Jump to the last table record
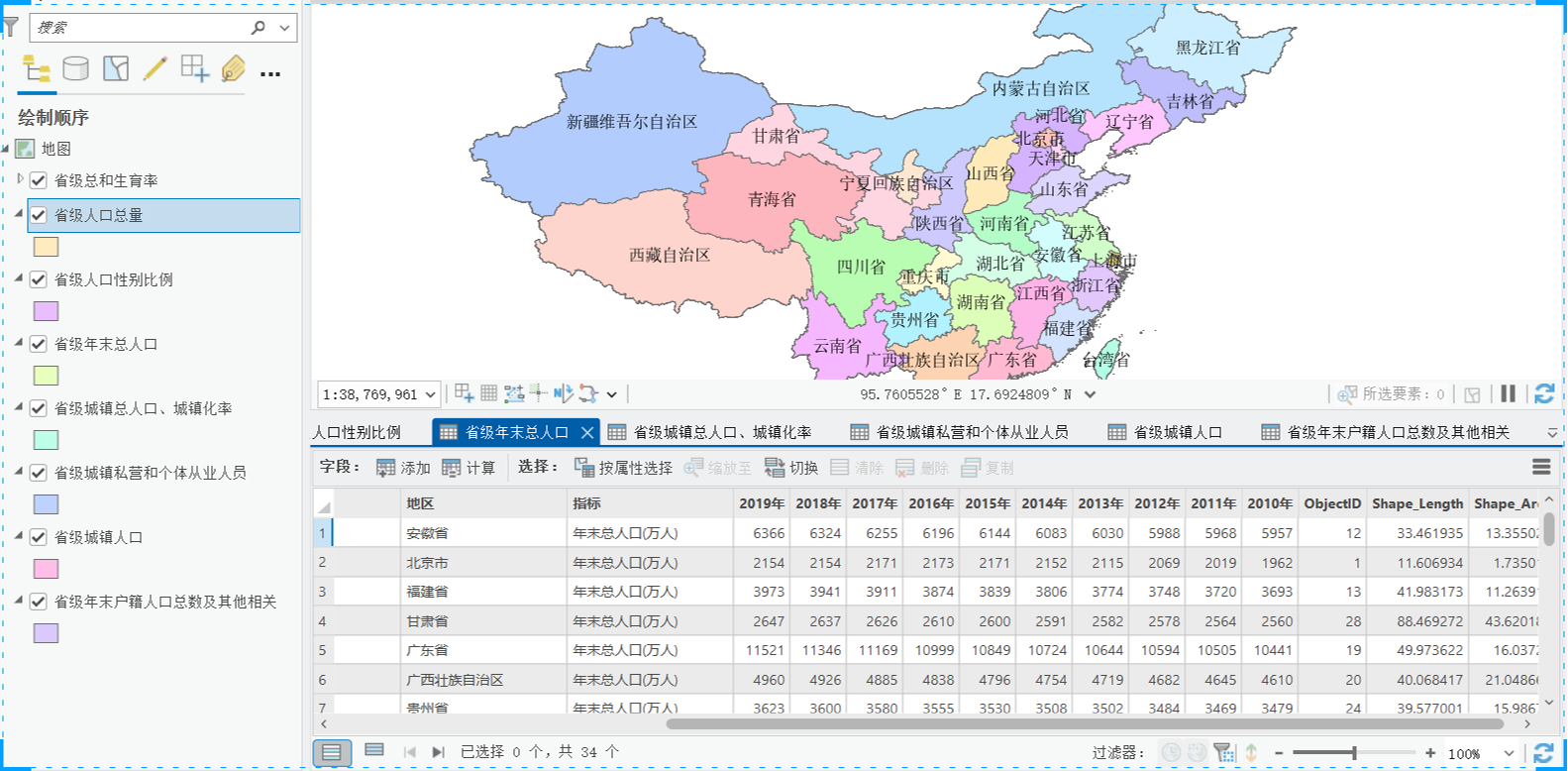 coord(439,752)
